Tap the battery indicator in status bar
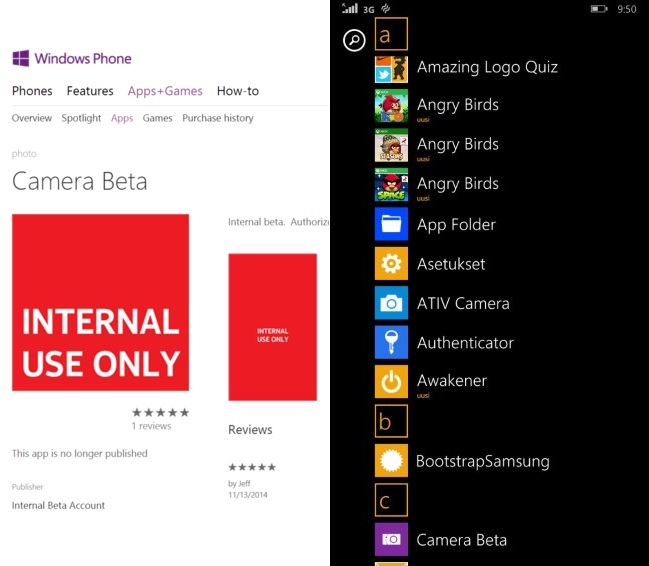The image size is (649, 566). (599, 9)
